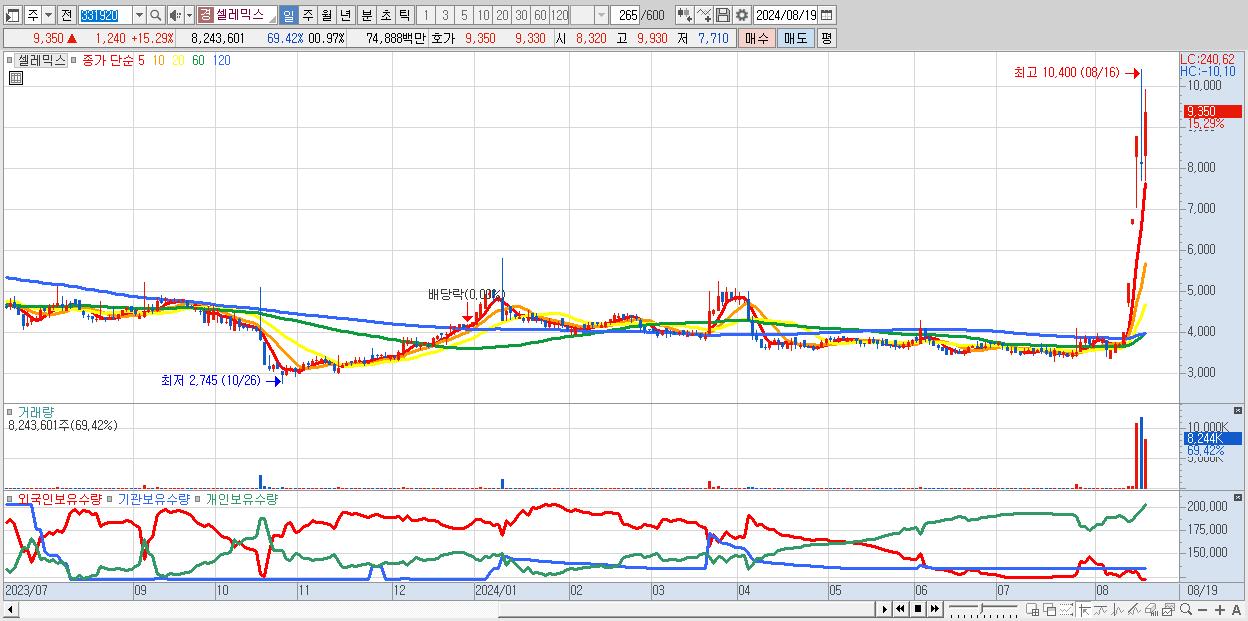This screenshot has height=621, width=1248.
Task: Select the 10 interval button
Action: 483,15
